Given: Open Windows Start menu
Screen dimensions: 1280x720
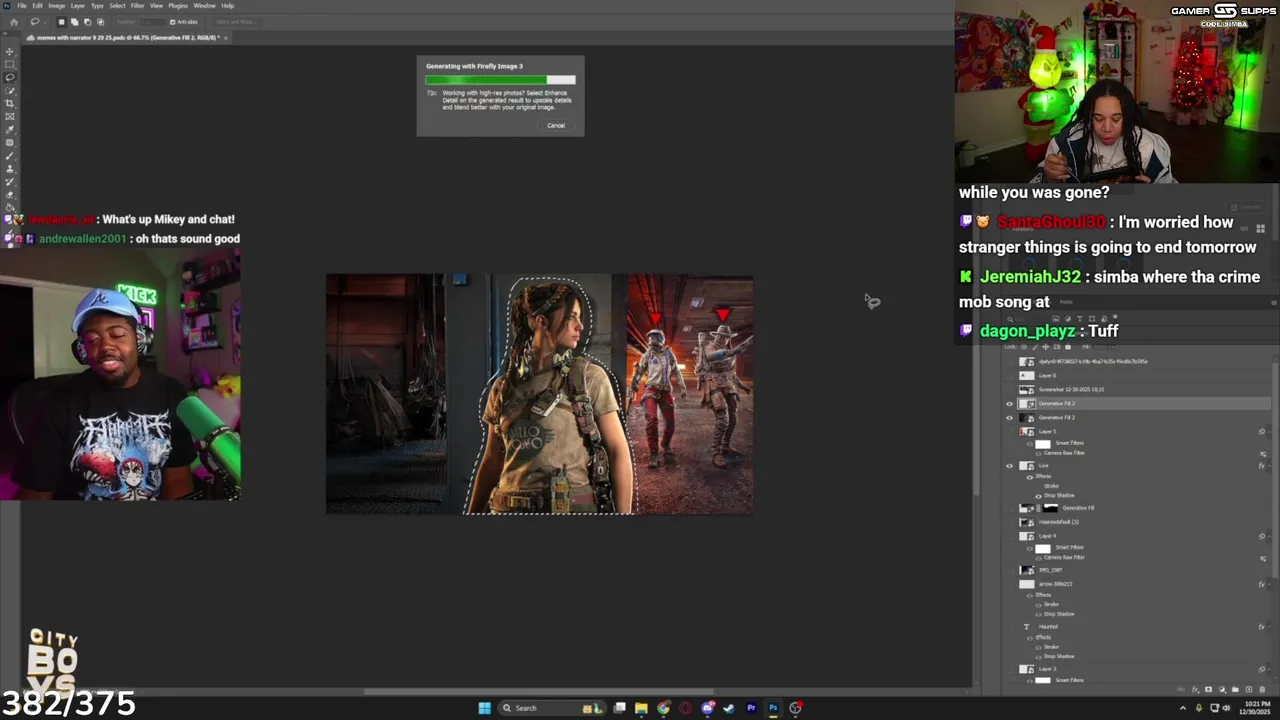Looking at the screenshot, I should (484, 708).
